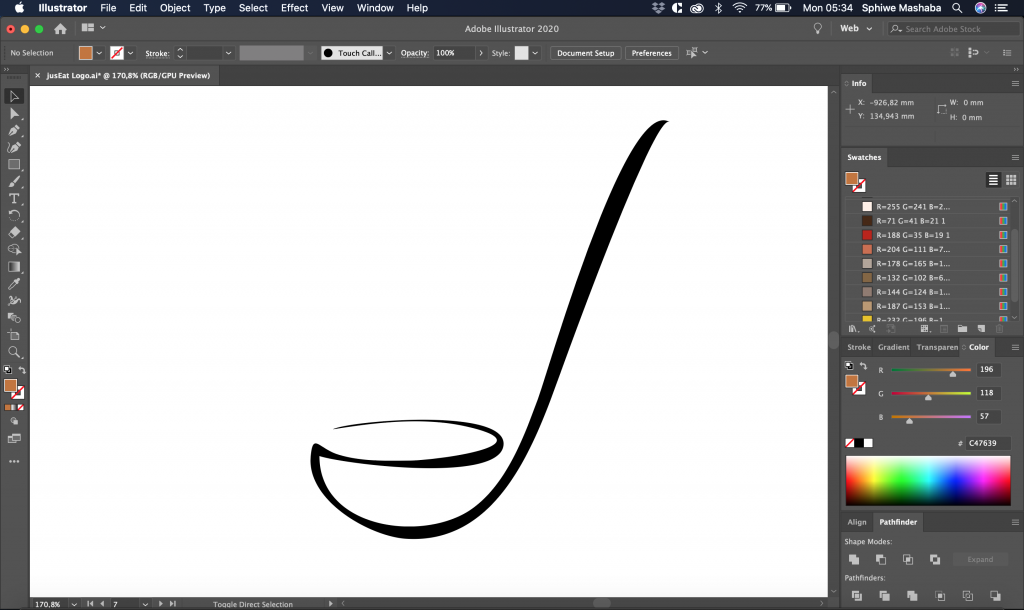The height and width of the screenshot is (610, 1024).
Task: Select the Eraser tool
Action: [14, 233]
